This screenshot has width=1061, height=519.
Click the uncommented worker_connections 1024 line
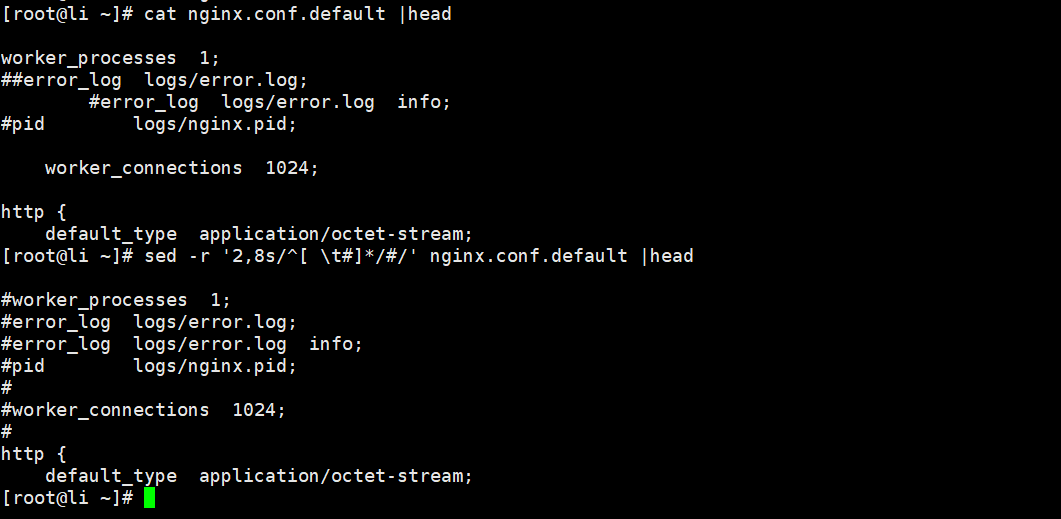[181, 168]
